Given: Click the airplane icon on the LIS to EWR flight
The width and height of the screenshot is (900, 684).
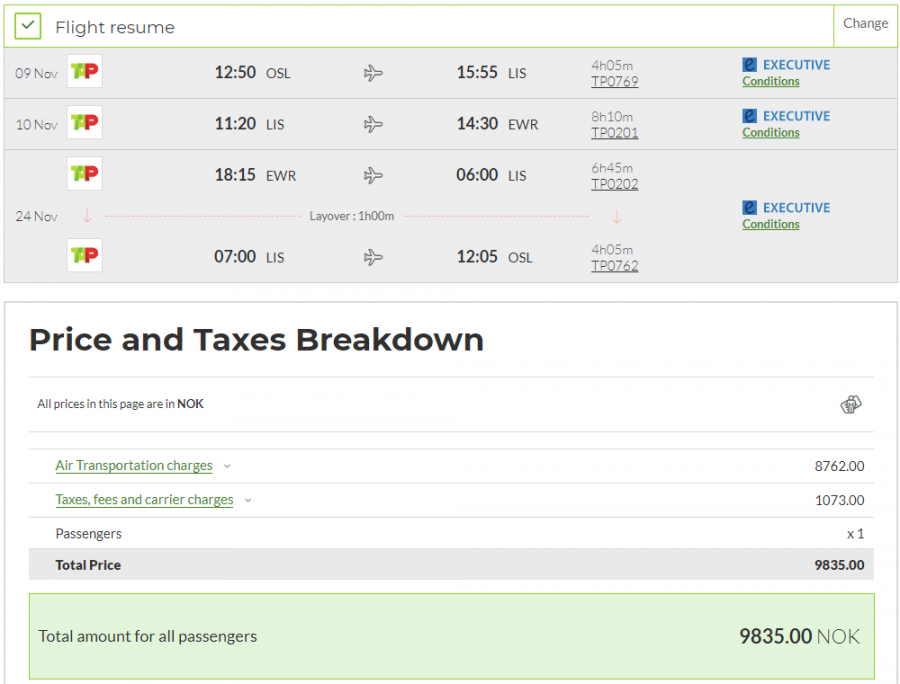Looking at the screenshot, I should [373, 124].
